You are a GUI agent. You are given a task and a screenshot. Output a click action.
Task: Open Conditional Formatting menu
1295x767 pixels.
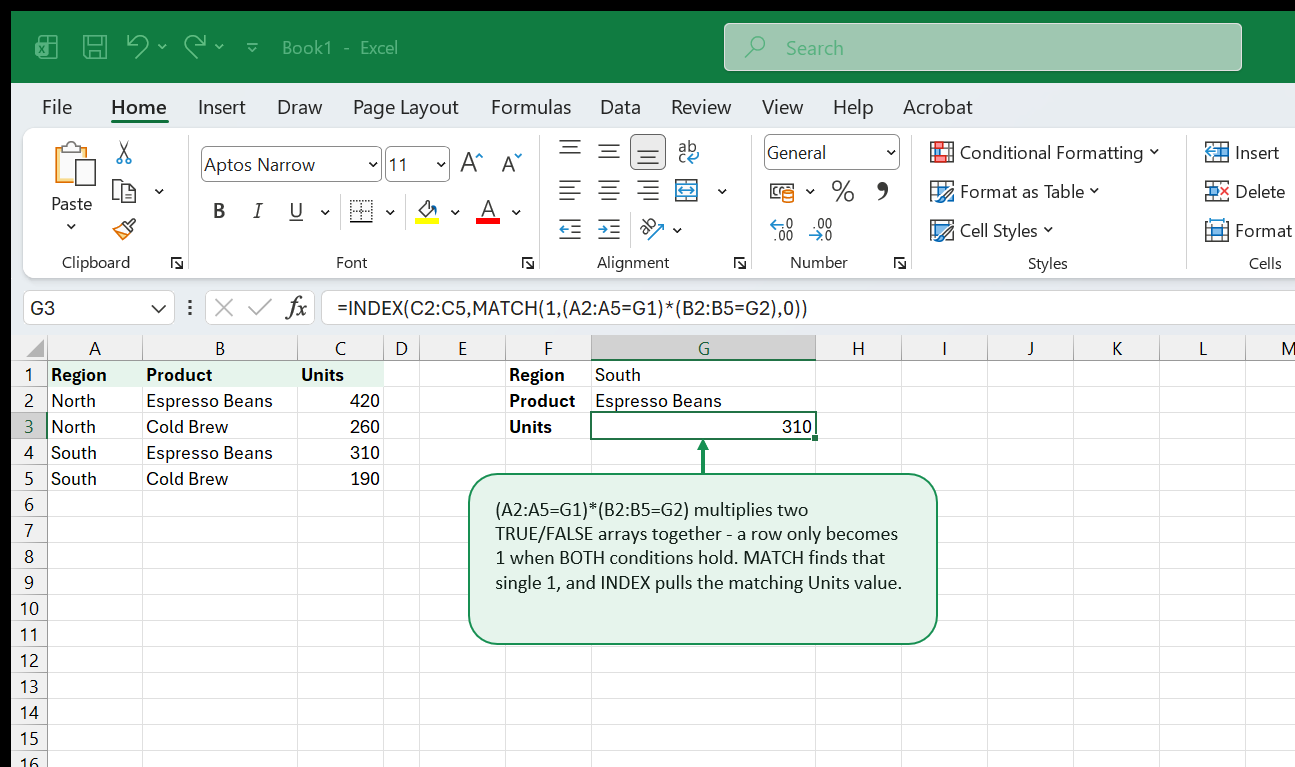click(1045, 152)
